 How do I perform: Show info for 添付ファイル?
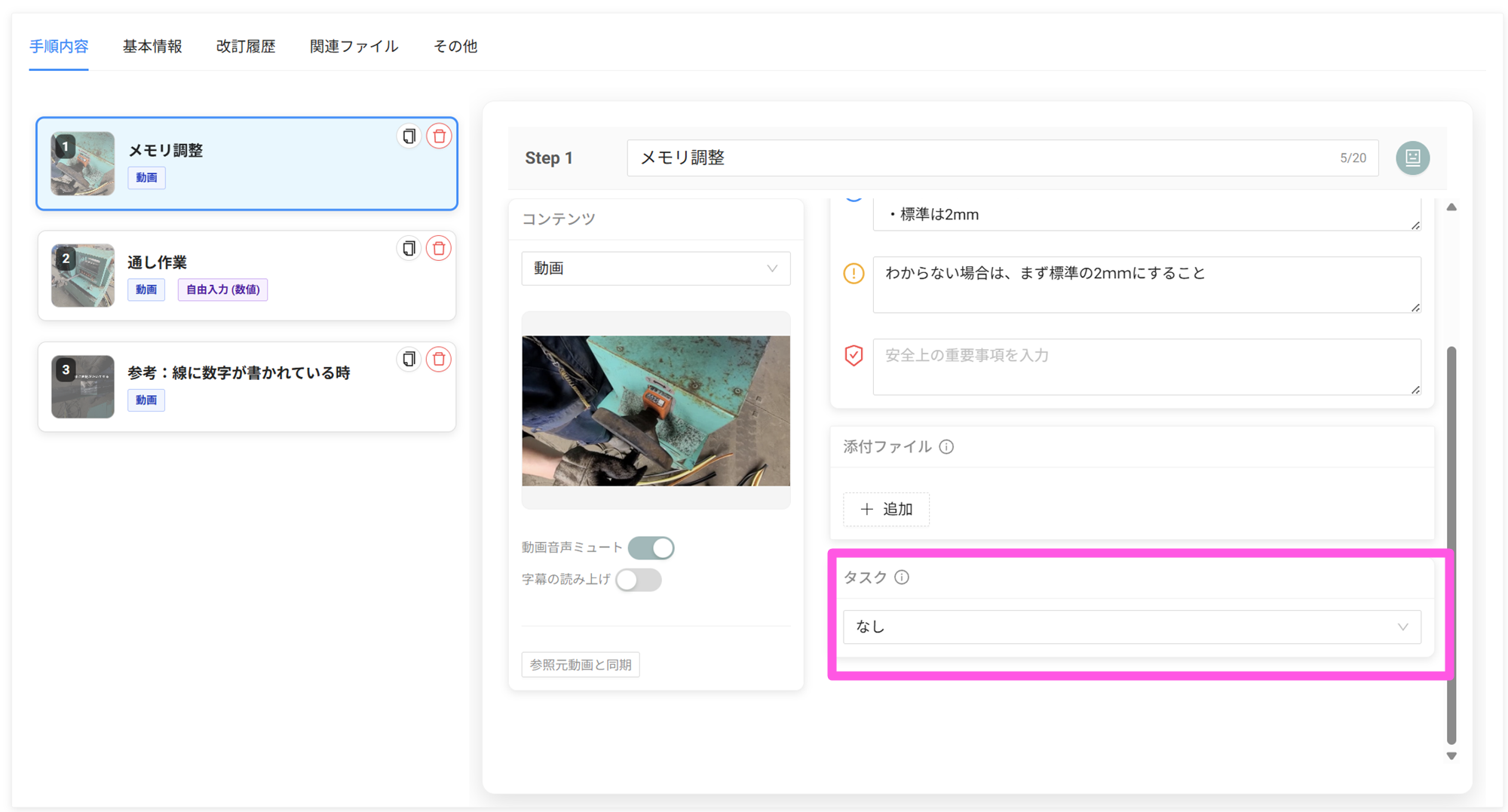946,447
